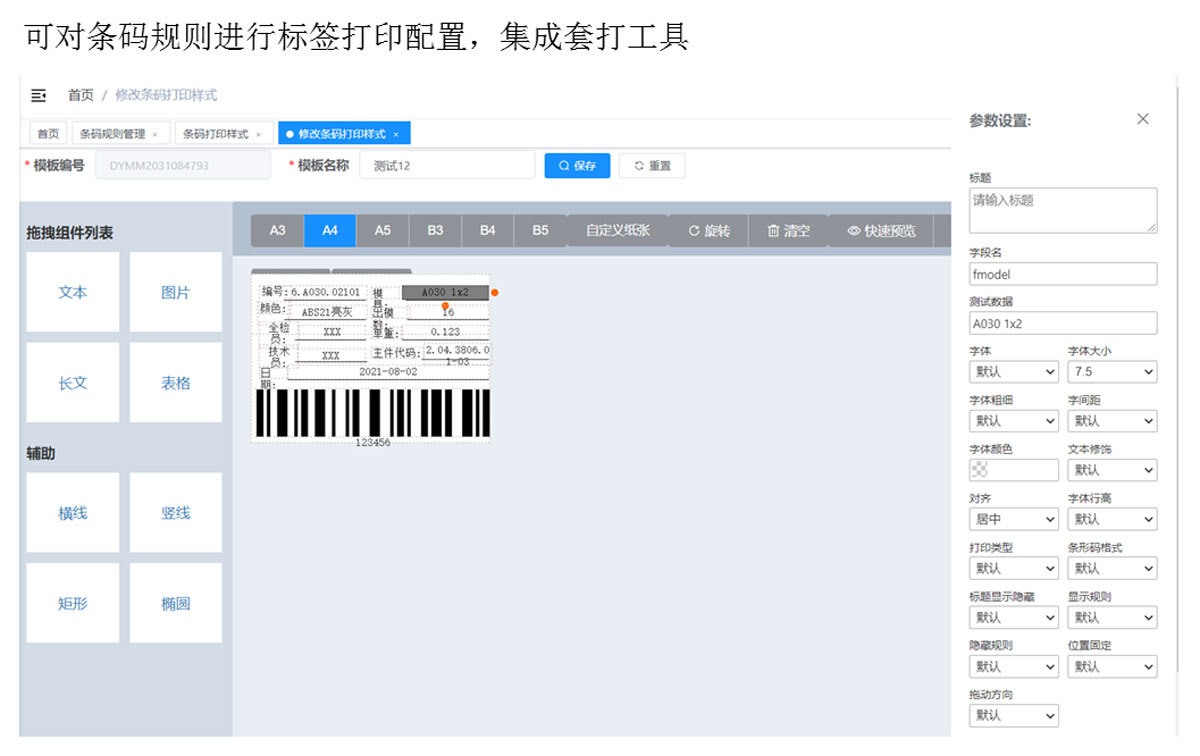Open the 字体大小 dropdown showing 7.5
1200x756 pixels.
[x=1112, y=372]
